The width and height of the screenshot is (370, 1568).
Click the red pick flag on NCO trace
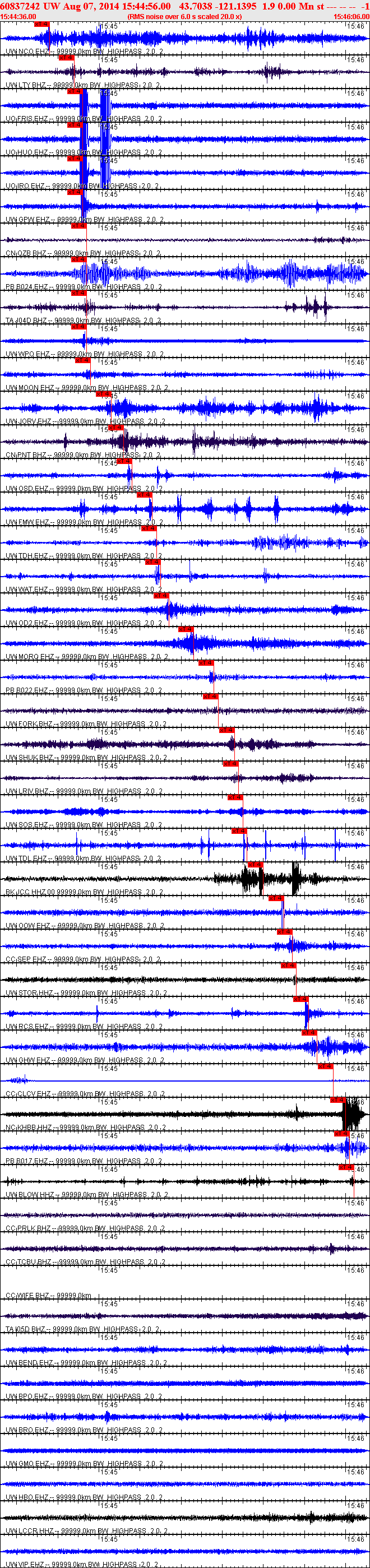[x=41, y=24]
